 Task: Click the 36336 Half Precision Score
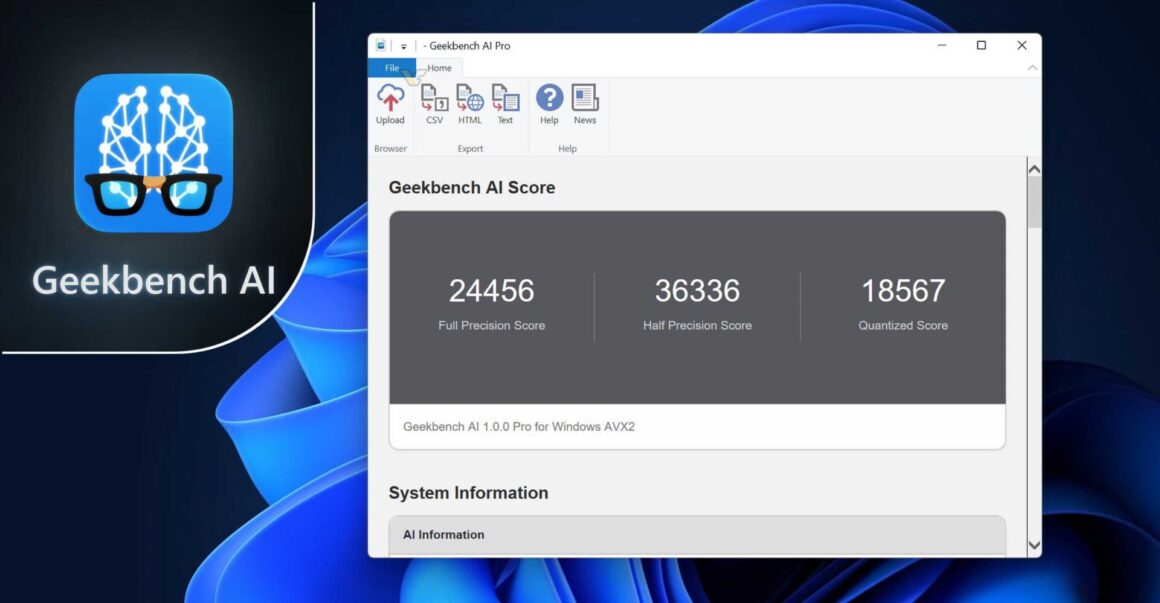coord(697,291)
